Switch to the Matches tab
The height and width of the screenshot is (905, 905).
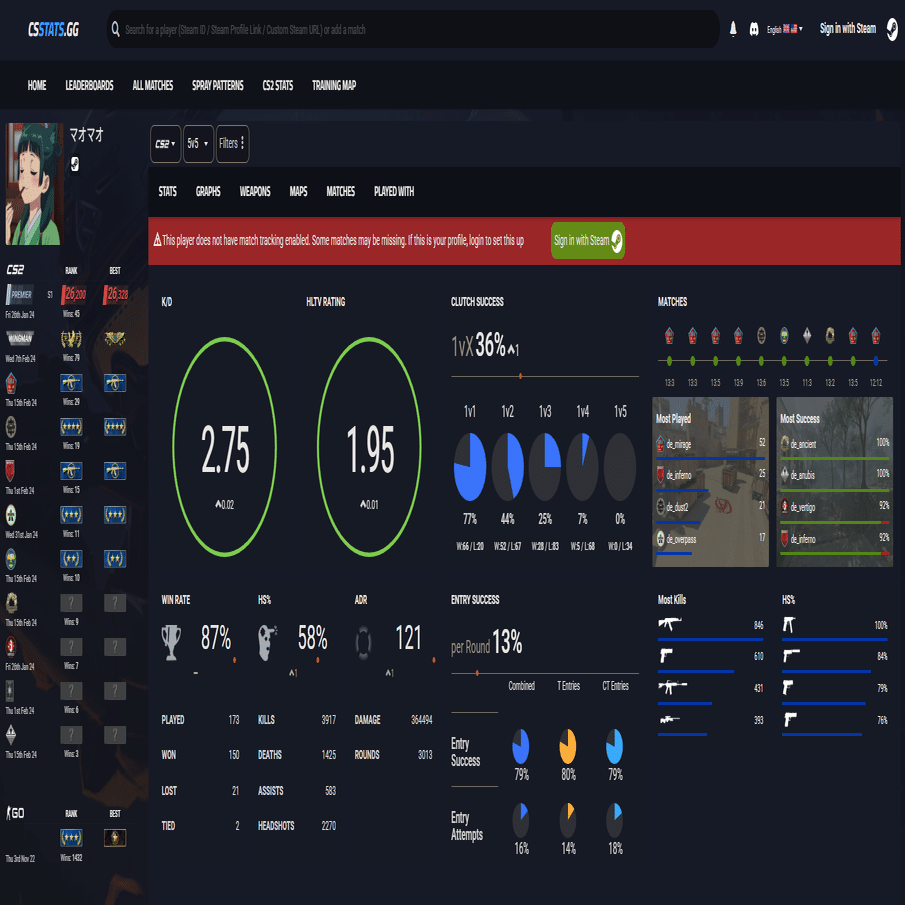pos(341,192)
